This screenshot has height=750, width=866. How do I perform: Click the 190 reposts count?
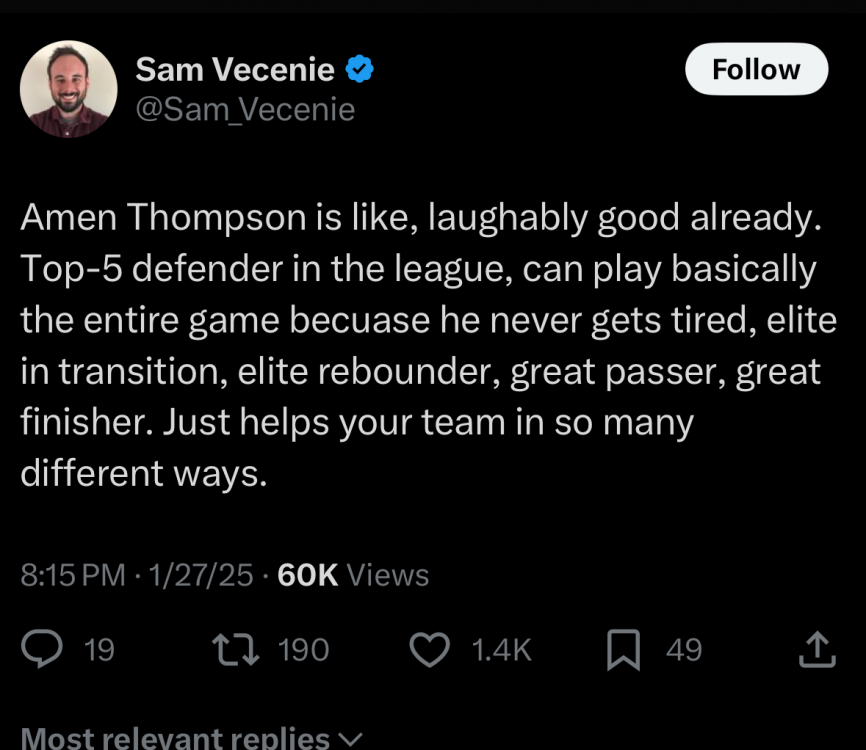pos(303,650)
